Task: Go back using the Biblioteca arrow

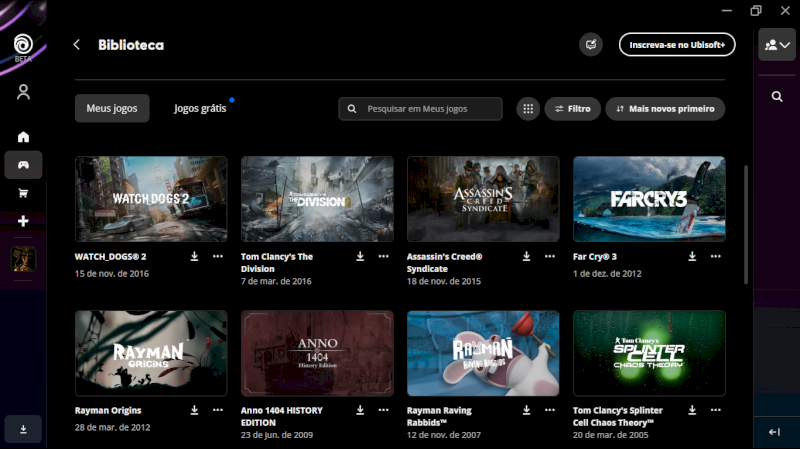Action: pos(77,45)
